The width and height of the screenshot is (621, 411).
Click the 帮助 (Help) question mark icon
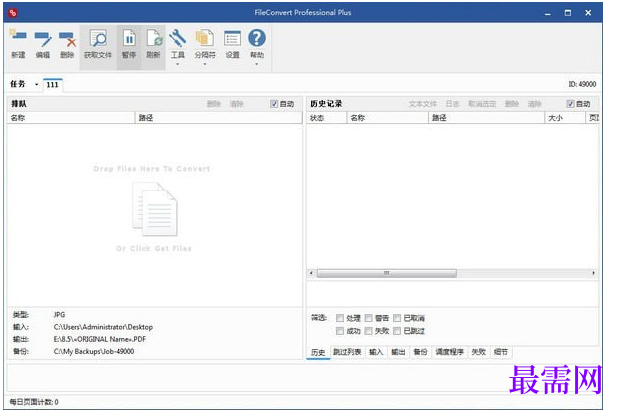257,38
